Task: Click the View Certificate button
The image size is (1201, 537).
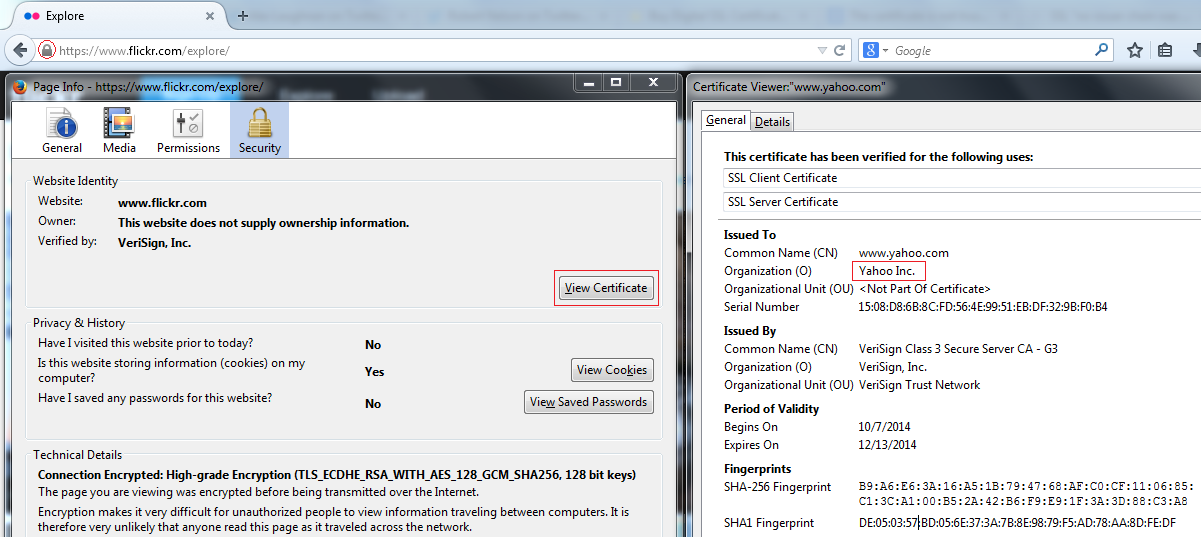Action: click(606, 288)
